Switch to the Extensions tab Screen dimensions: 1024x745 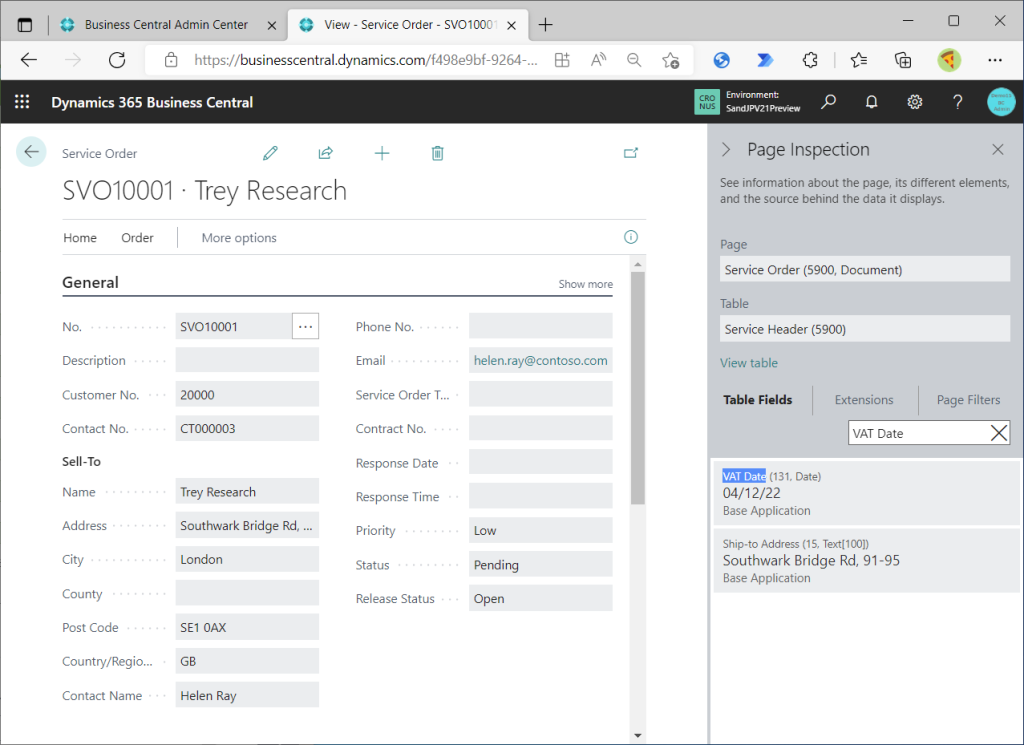[x=863, y=400]
